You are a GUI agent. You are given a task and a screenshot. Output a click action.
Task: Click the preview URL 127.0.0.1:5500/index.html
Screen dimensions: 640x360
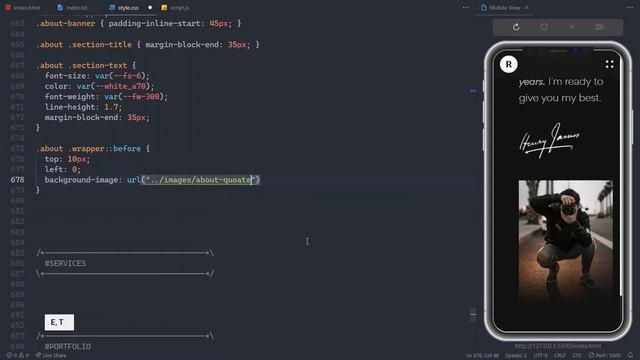(558, 346)
